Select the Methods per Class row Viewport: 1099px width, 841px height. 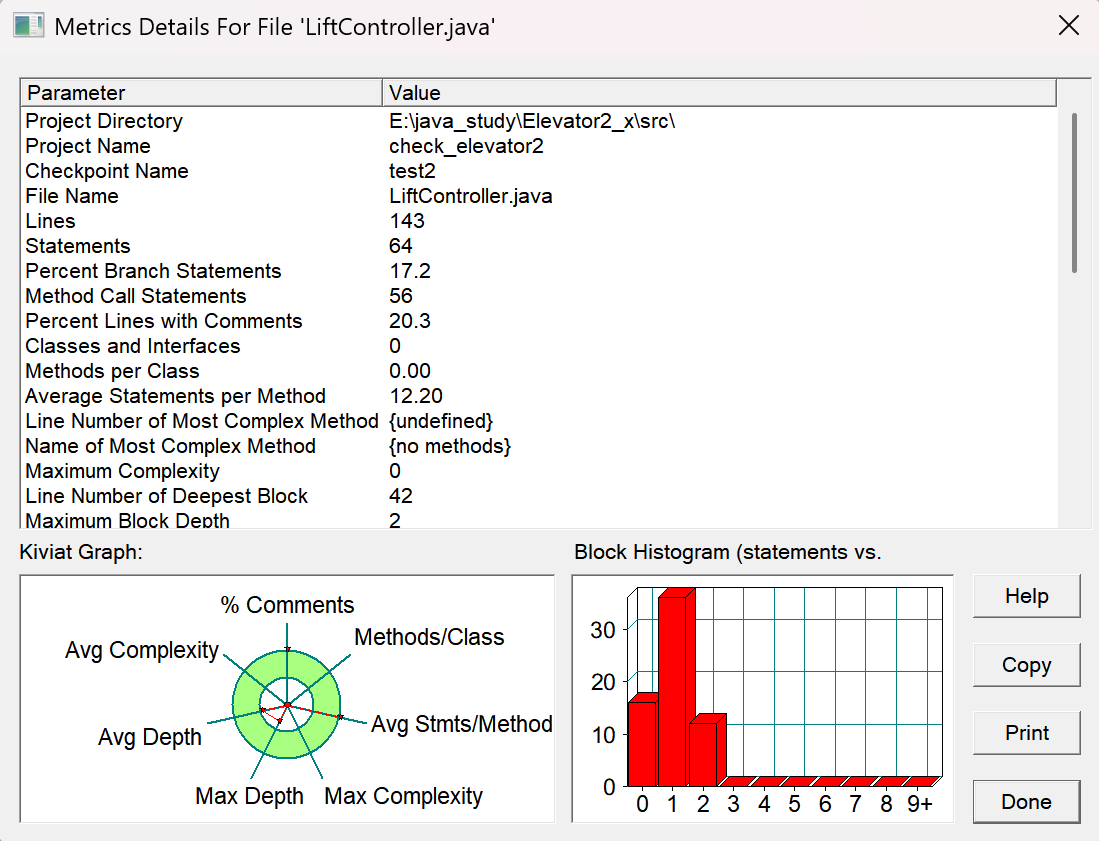tap(538, 371)
